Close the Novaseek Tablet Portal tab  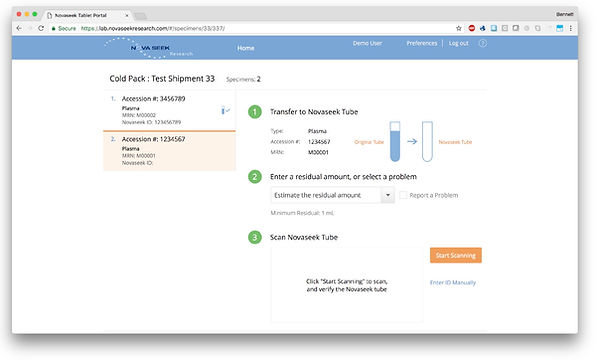point(127,15)
